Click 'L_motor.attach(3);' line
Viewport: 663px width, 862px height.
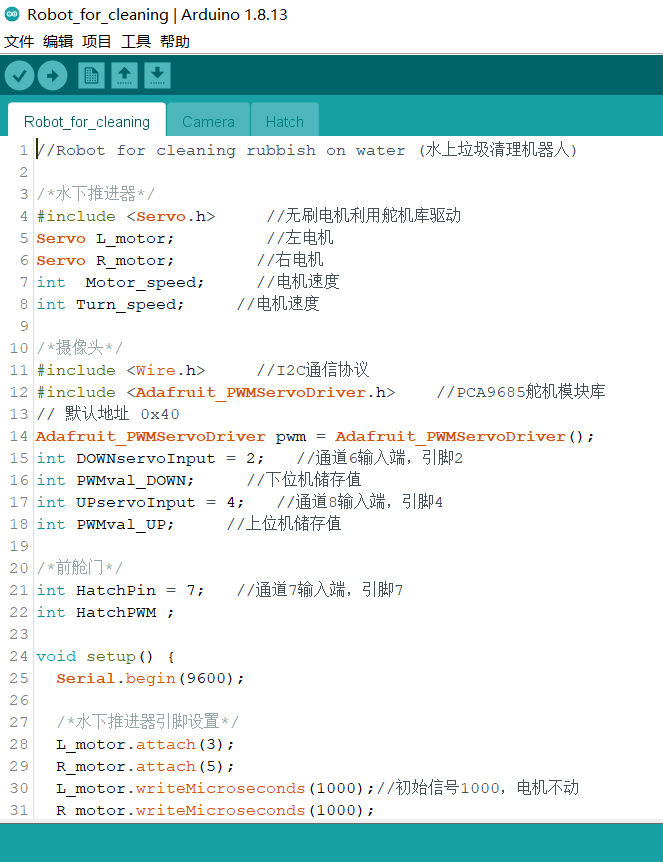(145, 744)
